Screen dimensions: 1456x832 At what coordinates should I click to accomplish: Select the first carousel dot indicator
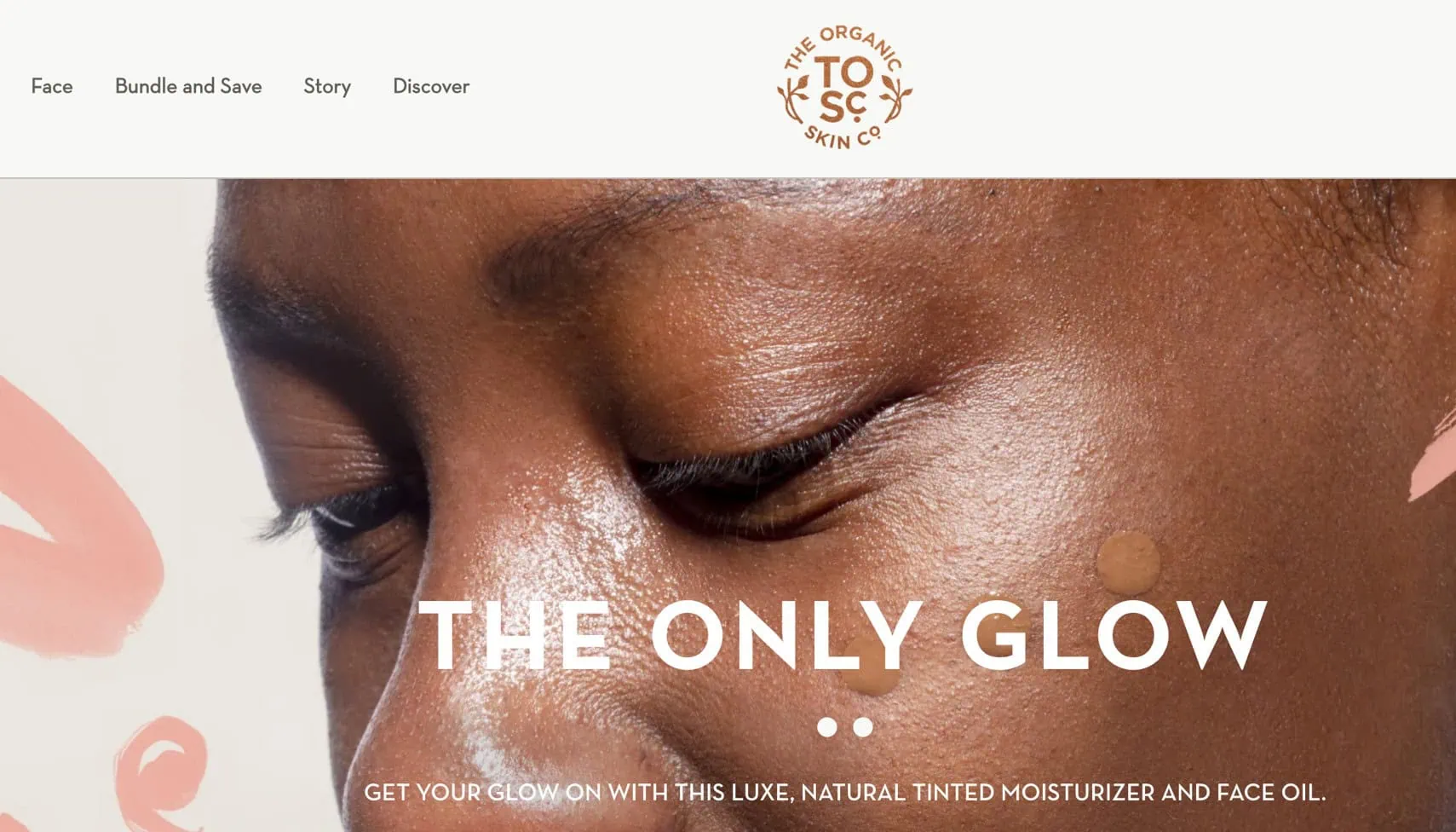point(826,727)
